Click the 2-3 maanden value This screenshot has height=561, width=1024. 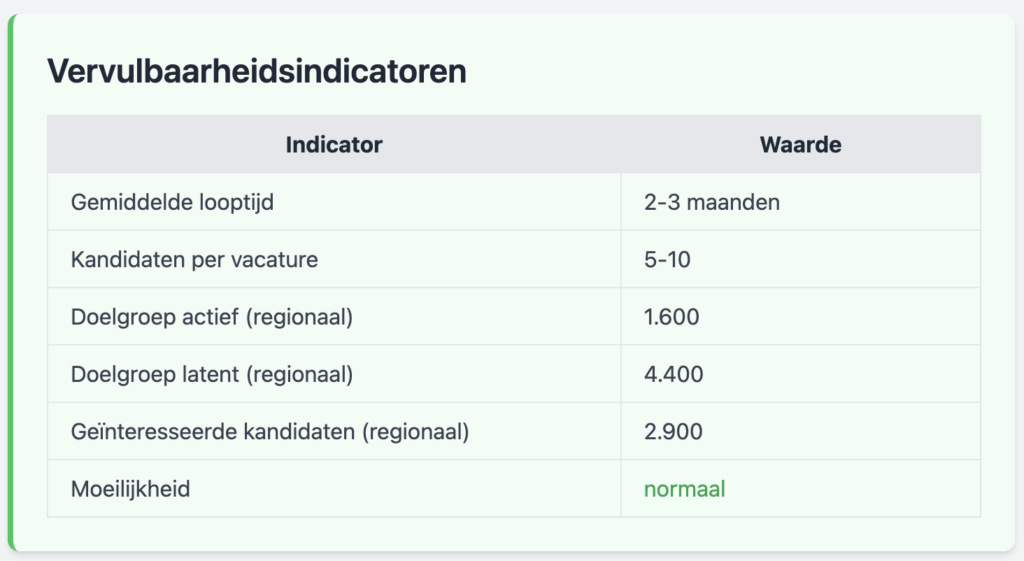(x=712, y=202)
